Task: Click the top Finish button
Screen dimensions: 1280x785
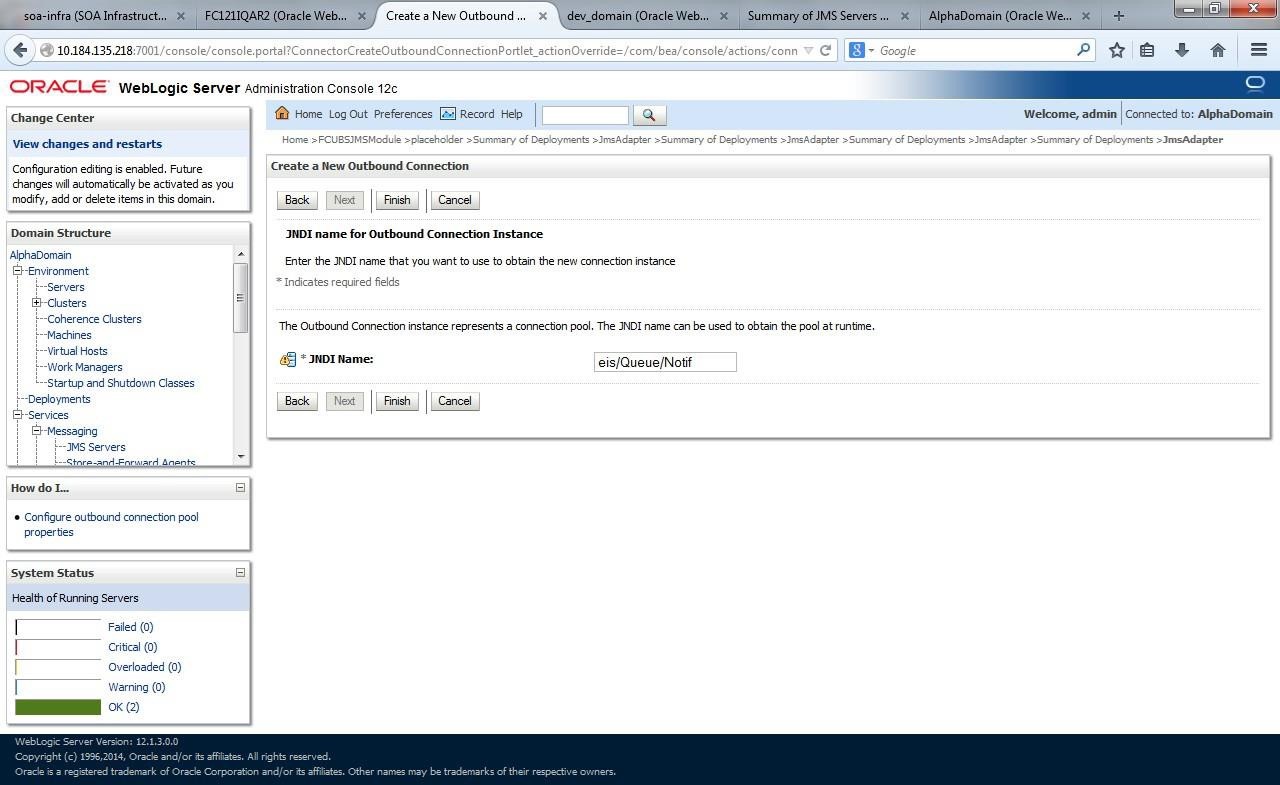Action: (x=397, y=200)
